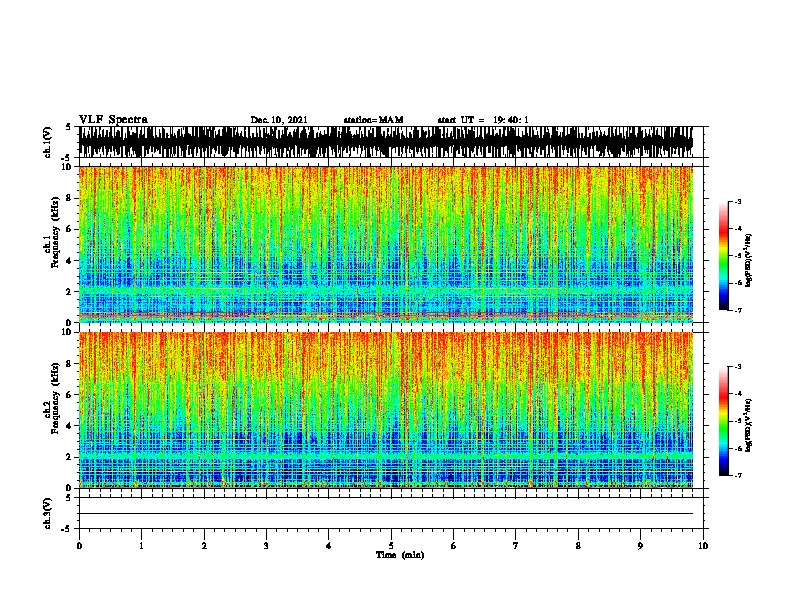Click tick label "1" on the Time axis
The width and height of the screenshot is (792, 612).
click(x=141, y=546)
